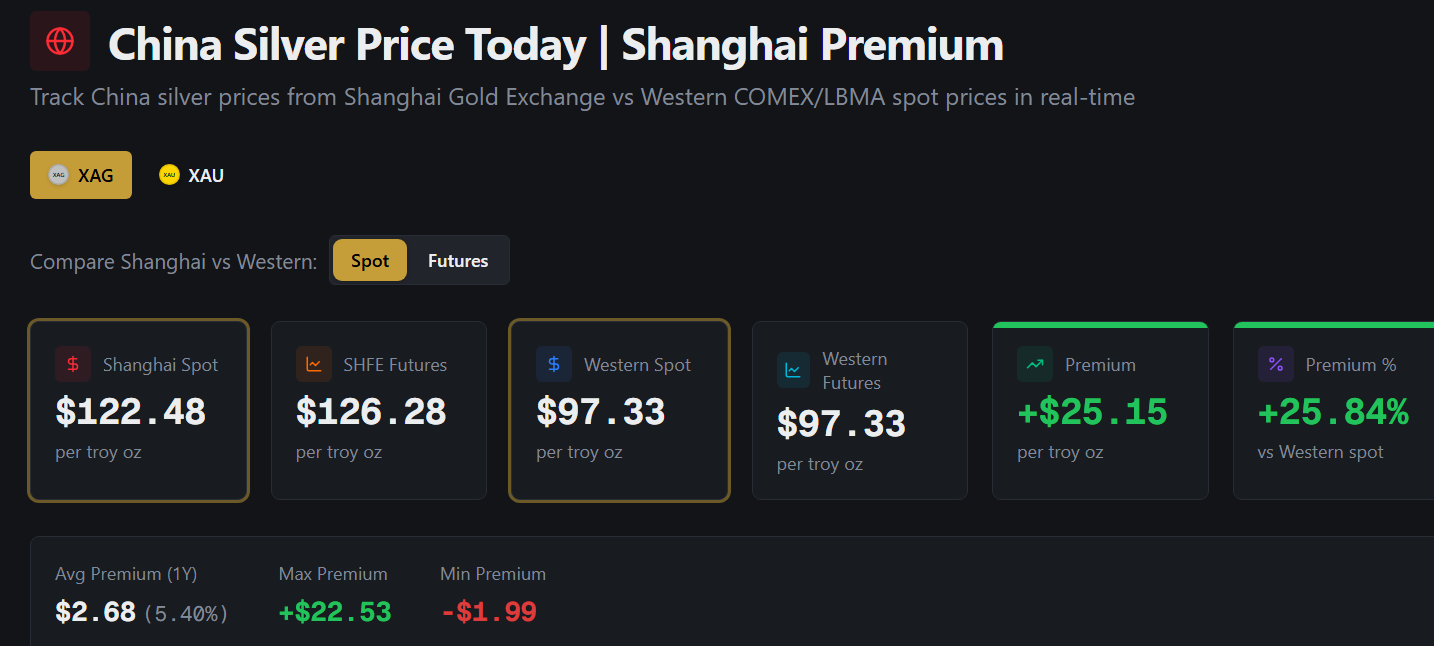Click the Premium +$25.15 card
Viewport: 1434px width, 646px height.
pyautogui.click(x=1100, y=410)
